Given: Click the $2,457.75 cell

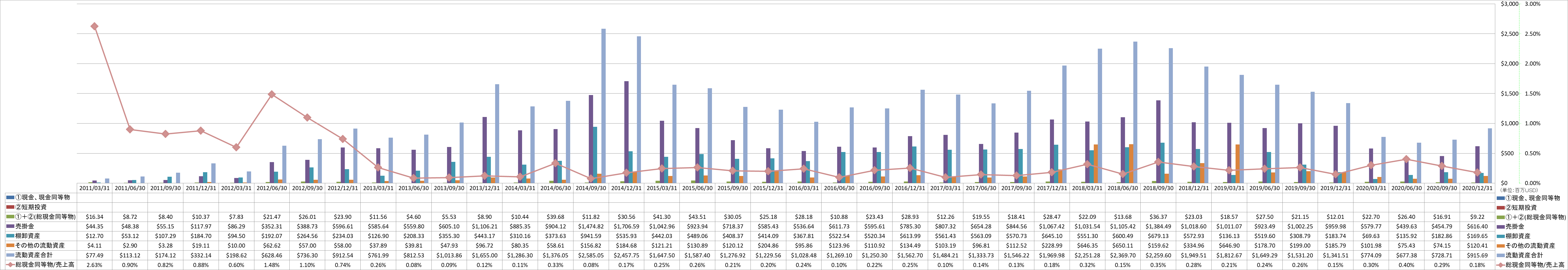Looking at the screenshot, I should coord(626,255).
